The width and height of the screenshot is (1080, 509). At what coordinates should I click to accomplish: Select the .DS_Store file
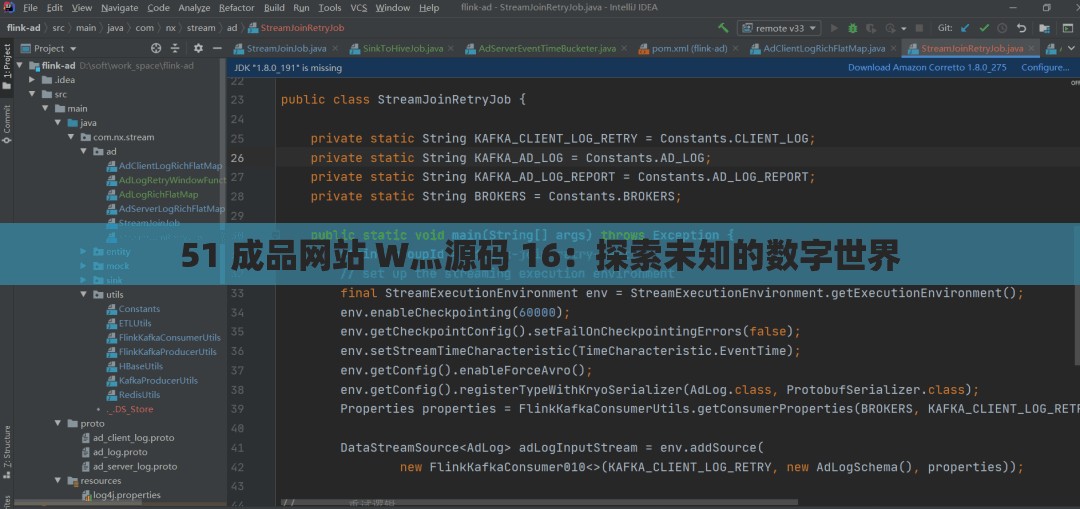[130, 409]
